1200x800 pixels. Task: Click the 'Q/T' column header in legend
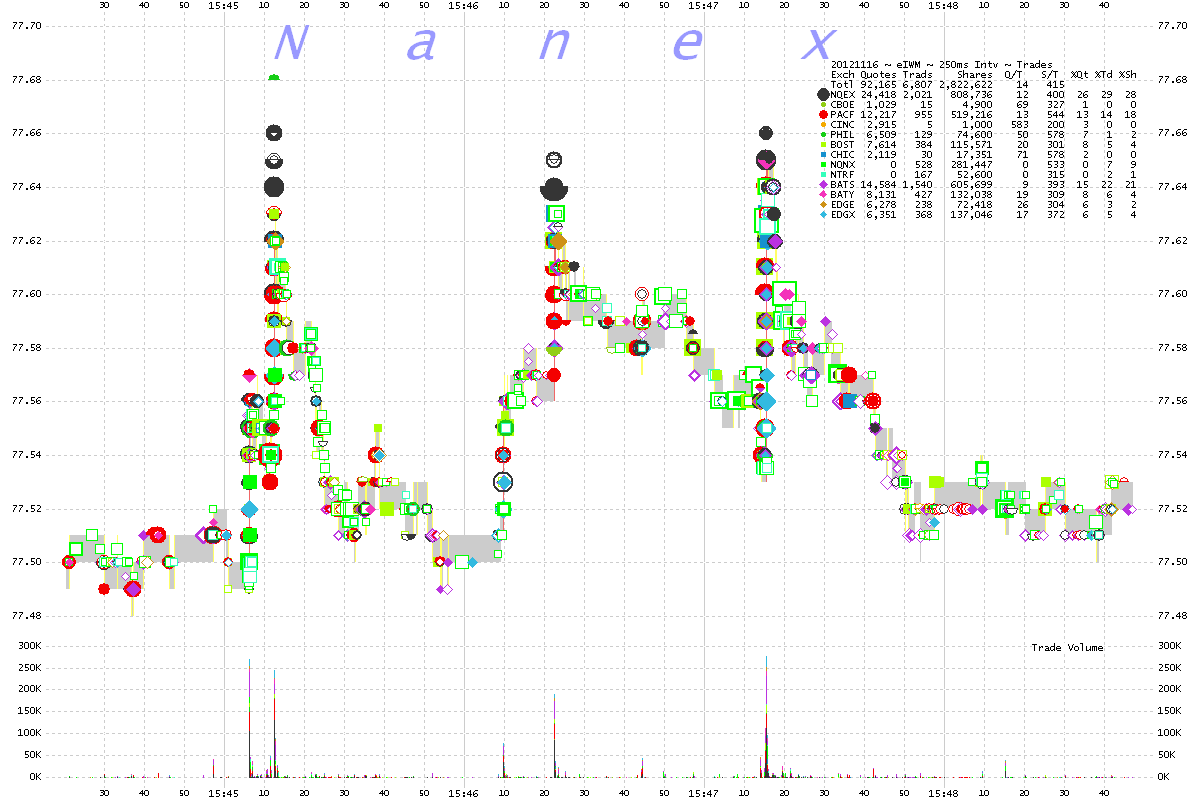coord(1013,75)
